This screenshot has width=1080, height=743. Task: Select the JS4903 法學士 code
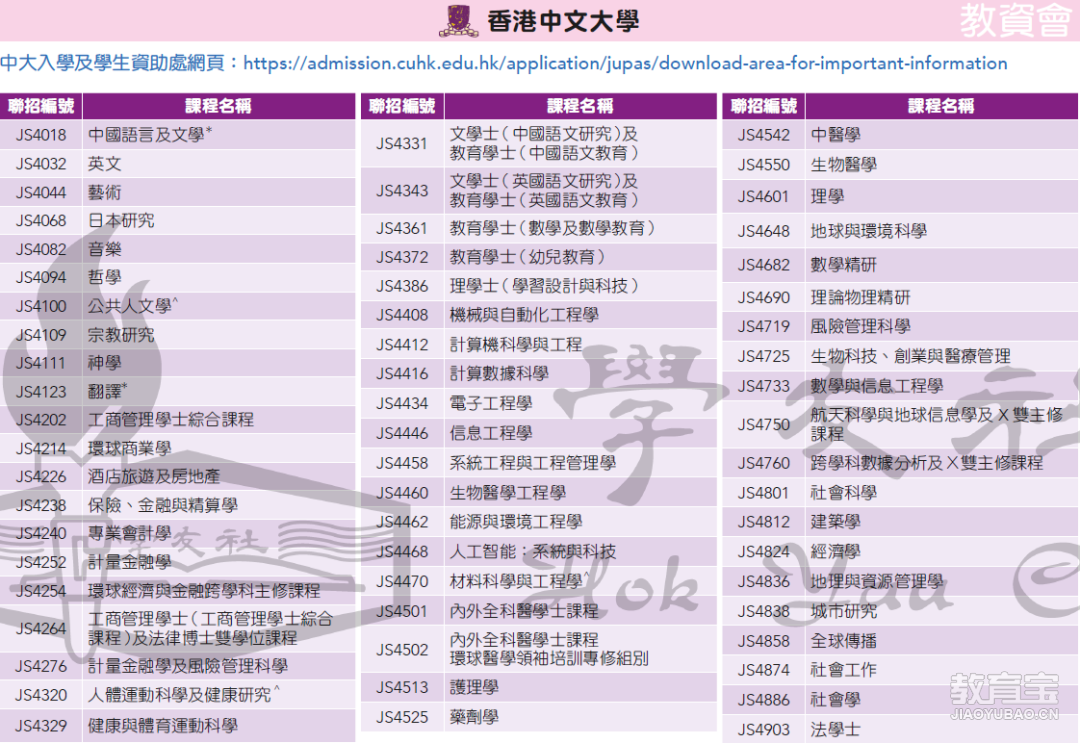pos(764,729)
